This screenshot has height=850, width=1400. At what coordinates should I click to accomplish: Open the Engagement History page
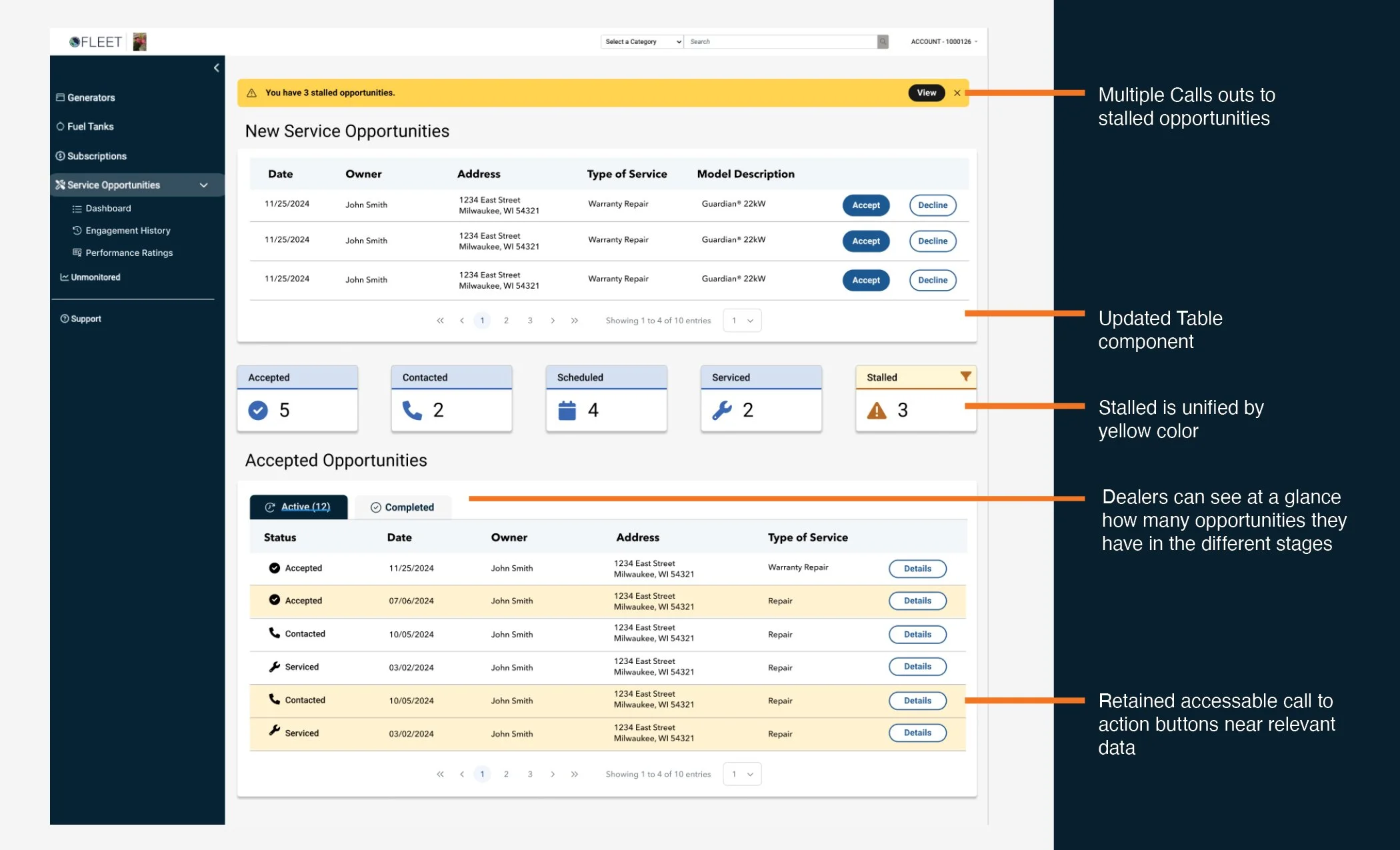click(x=127, y=231)
